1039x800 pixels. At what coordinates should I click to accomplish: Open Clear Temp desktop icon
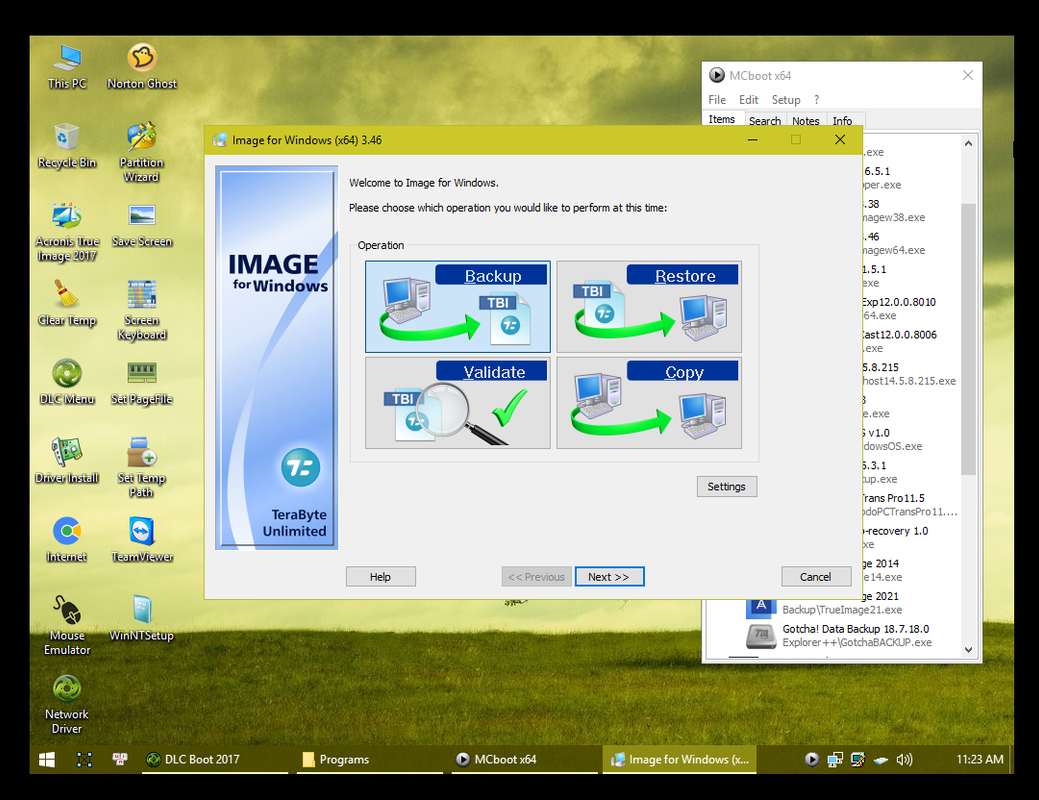point(67,304)
